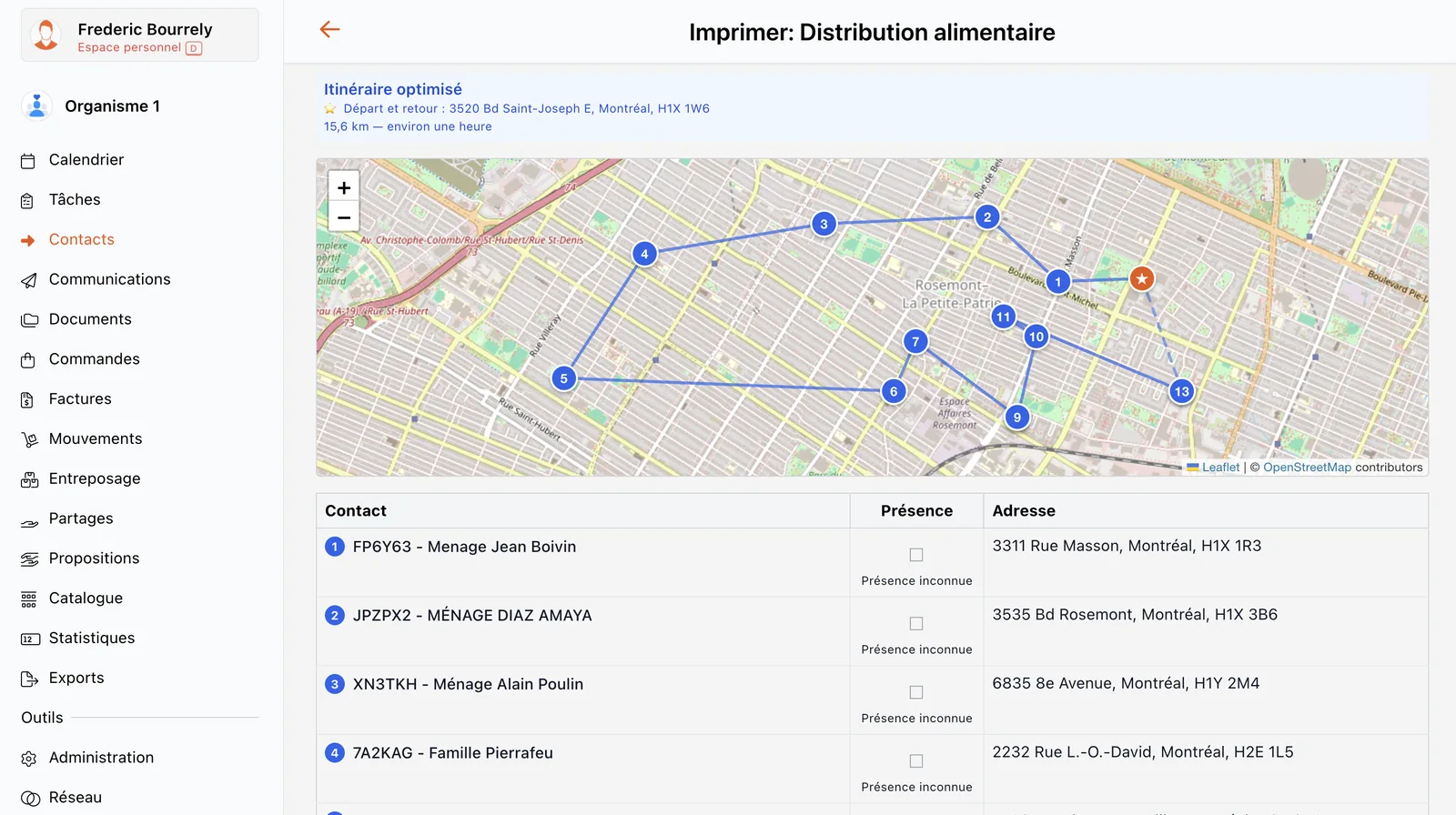Click the Propositions icon
This screenshot has width=1456, height=815.
29,559
